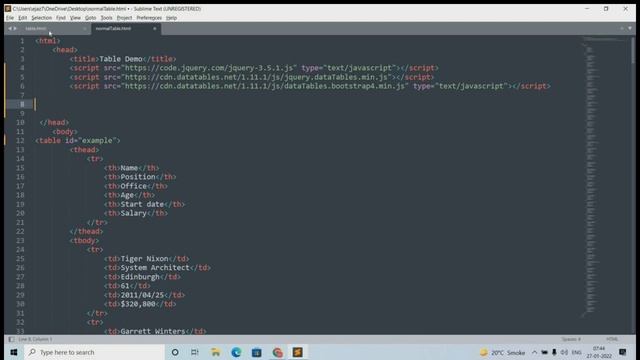The width and height of the screenshot is (640, 360).
Task: Open the View menu
Action: coord(75,18)
